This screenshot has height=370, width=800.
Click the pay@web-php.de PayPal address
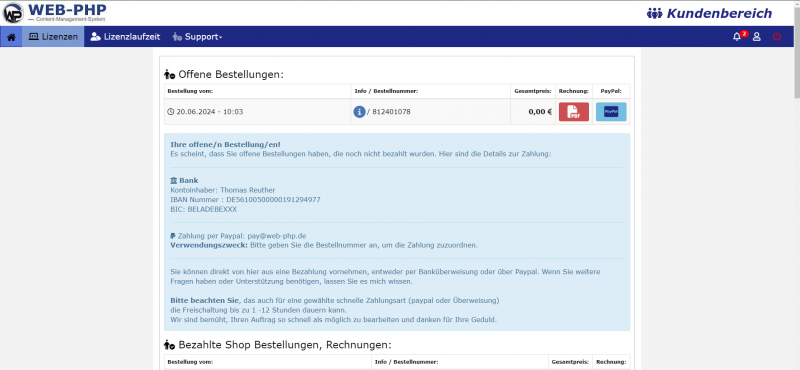tap(277, 236)
